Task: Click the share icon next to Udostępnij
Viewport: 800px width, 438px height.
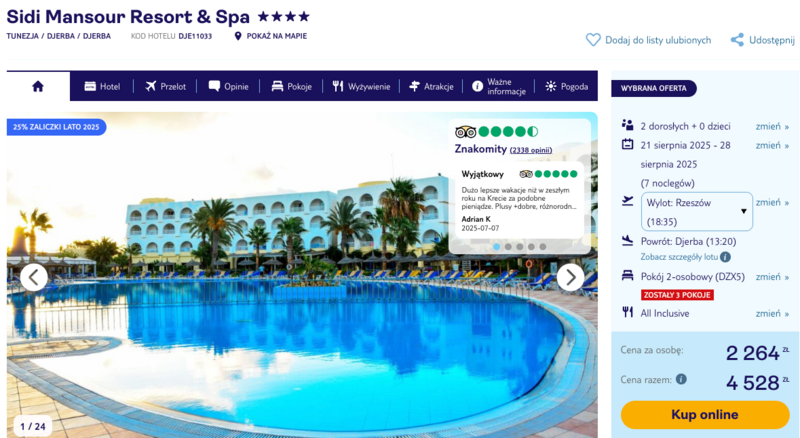Action: coord(737,40)
